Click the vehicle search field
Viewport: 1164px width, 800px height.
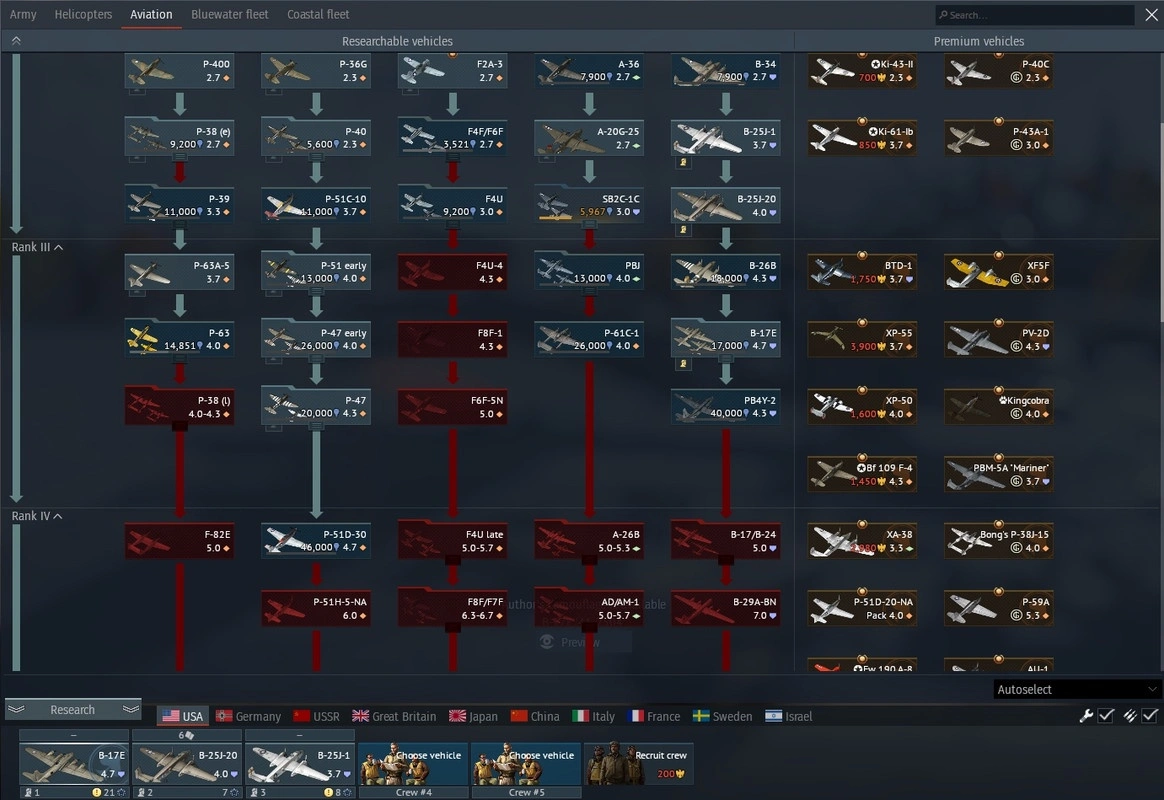click(1034, 15)
